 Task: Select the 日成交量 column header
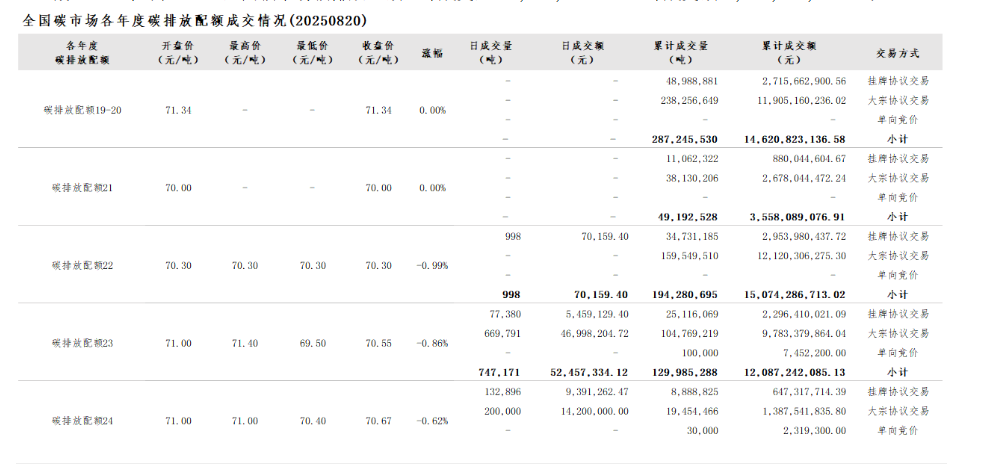pos(490,53)
